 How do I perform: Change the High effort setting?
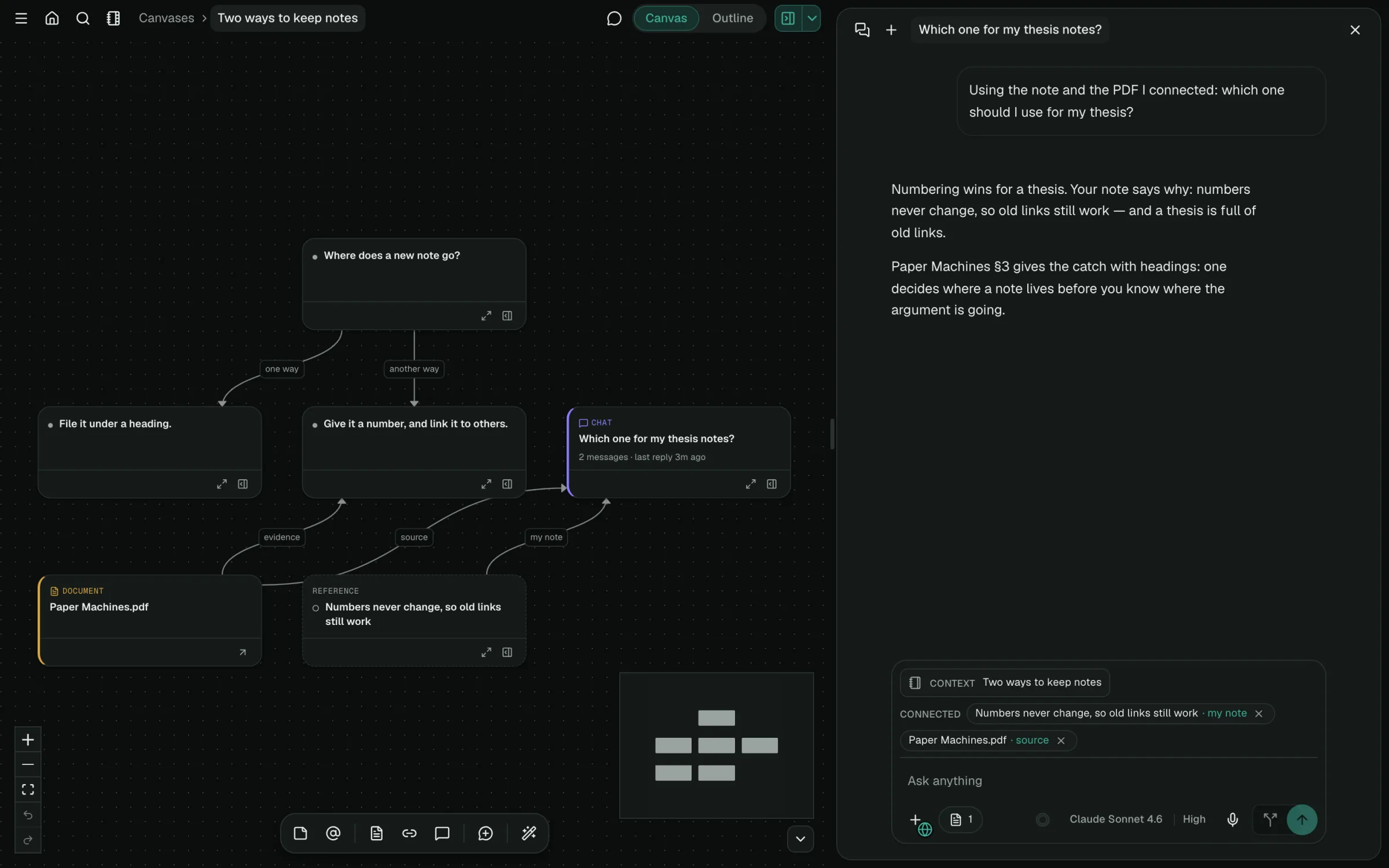(1194, 819)
